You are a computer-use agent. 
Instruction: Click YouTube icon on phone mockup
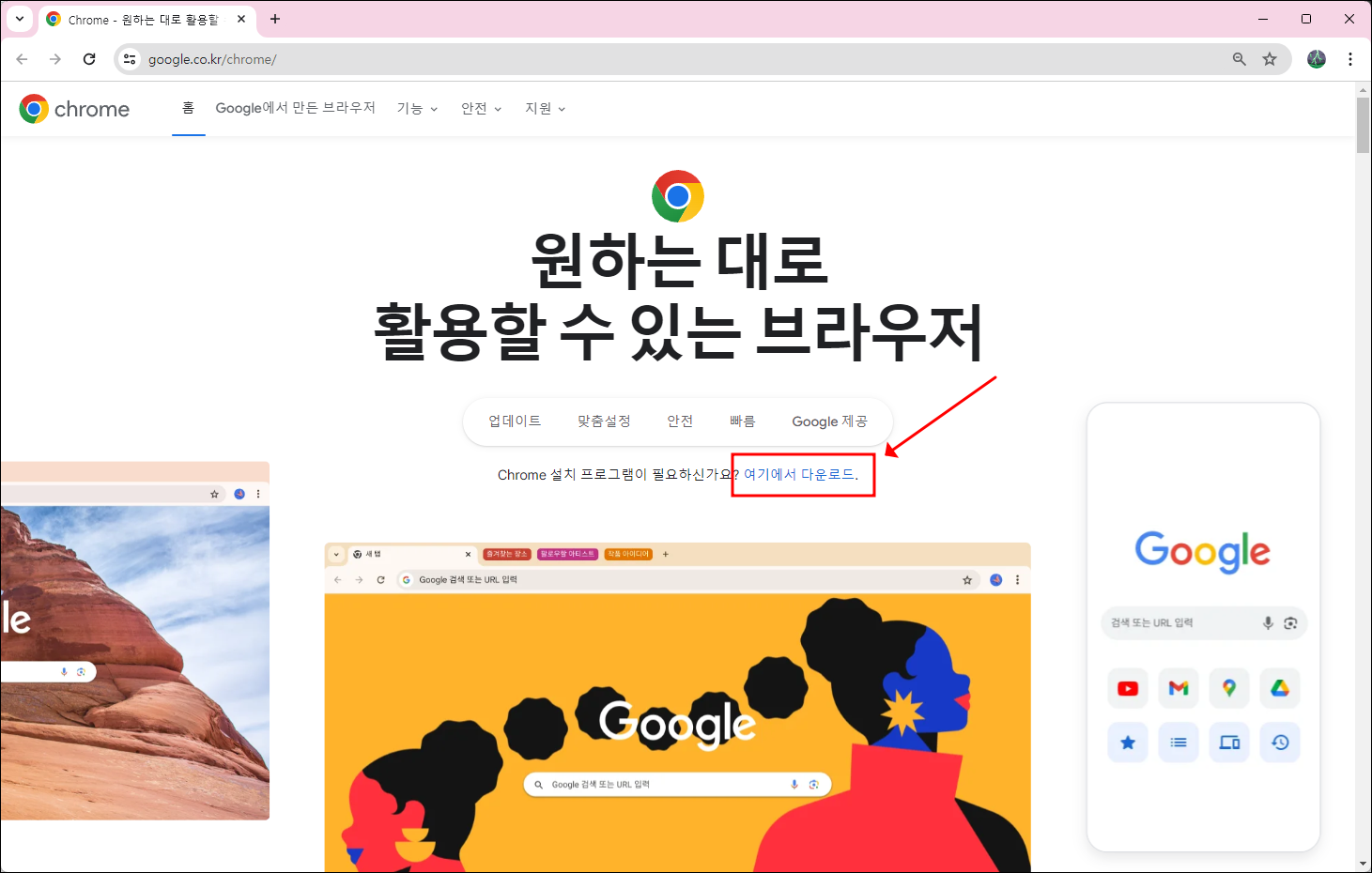[1128, 689]
